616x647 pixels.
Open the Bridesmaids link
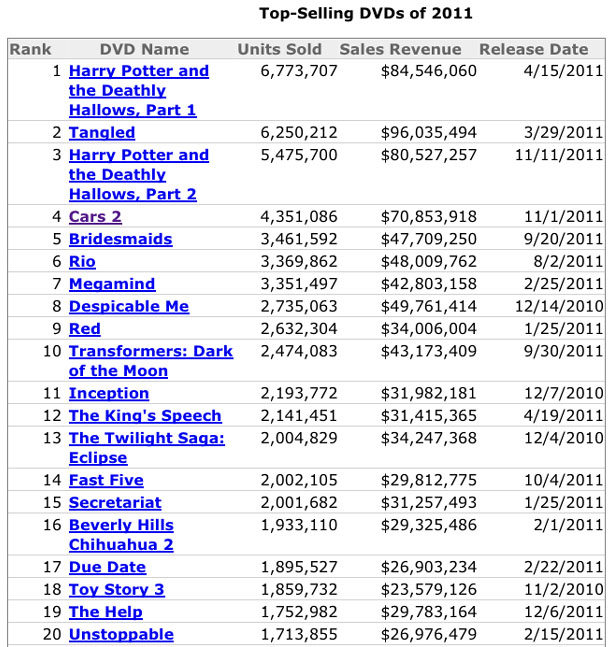point(120,239)
